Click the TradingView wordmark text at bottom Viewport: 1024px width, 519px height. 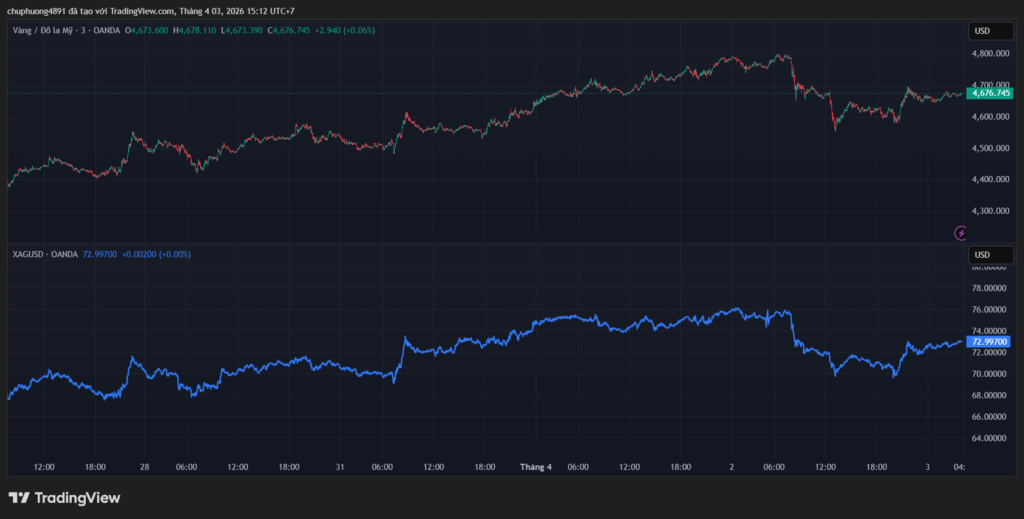click(x=78, y=498)
